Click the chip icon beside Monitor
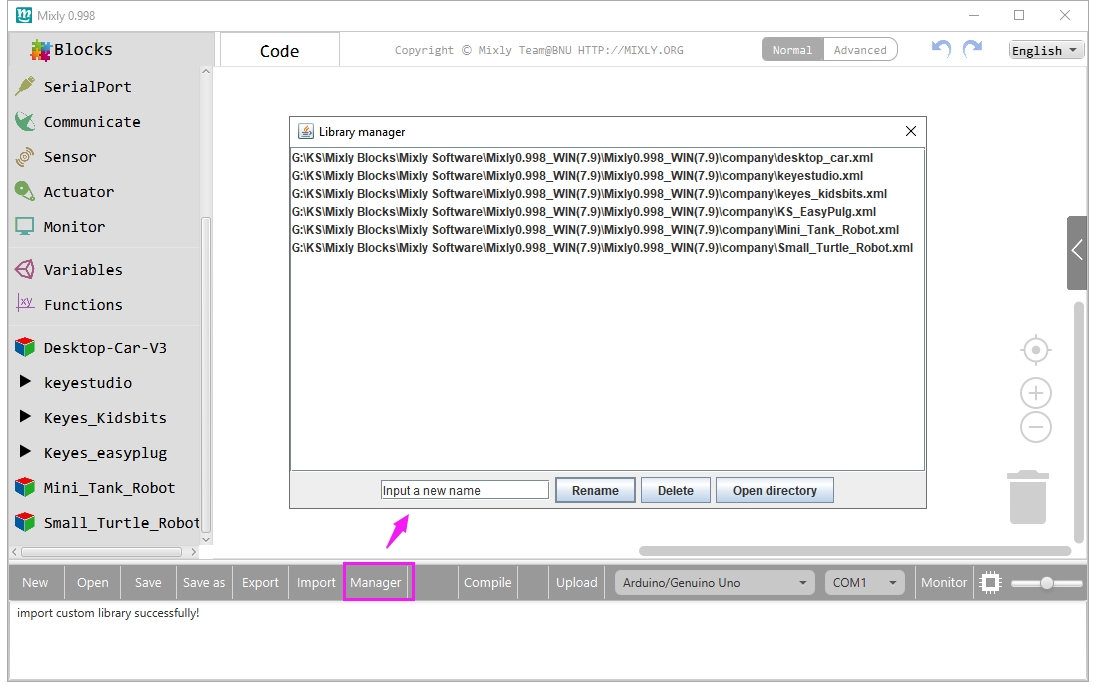 click(990, 583)
